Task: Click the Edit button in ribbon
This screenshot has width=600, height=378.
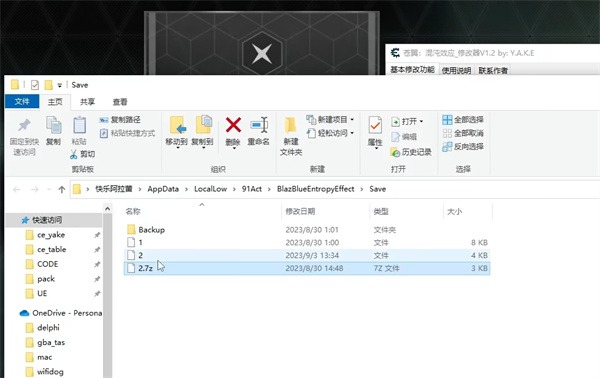Action: 404,137
